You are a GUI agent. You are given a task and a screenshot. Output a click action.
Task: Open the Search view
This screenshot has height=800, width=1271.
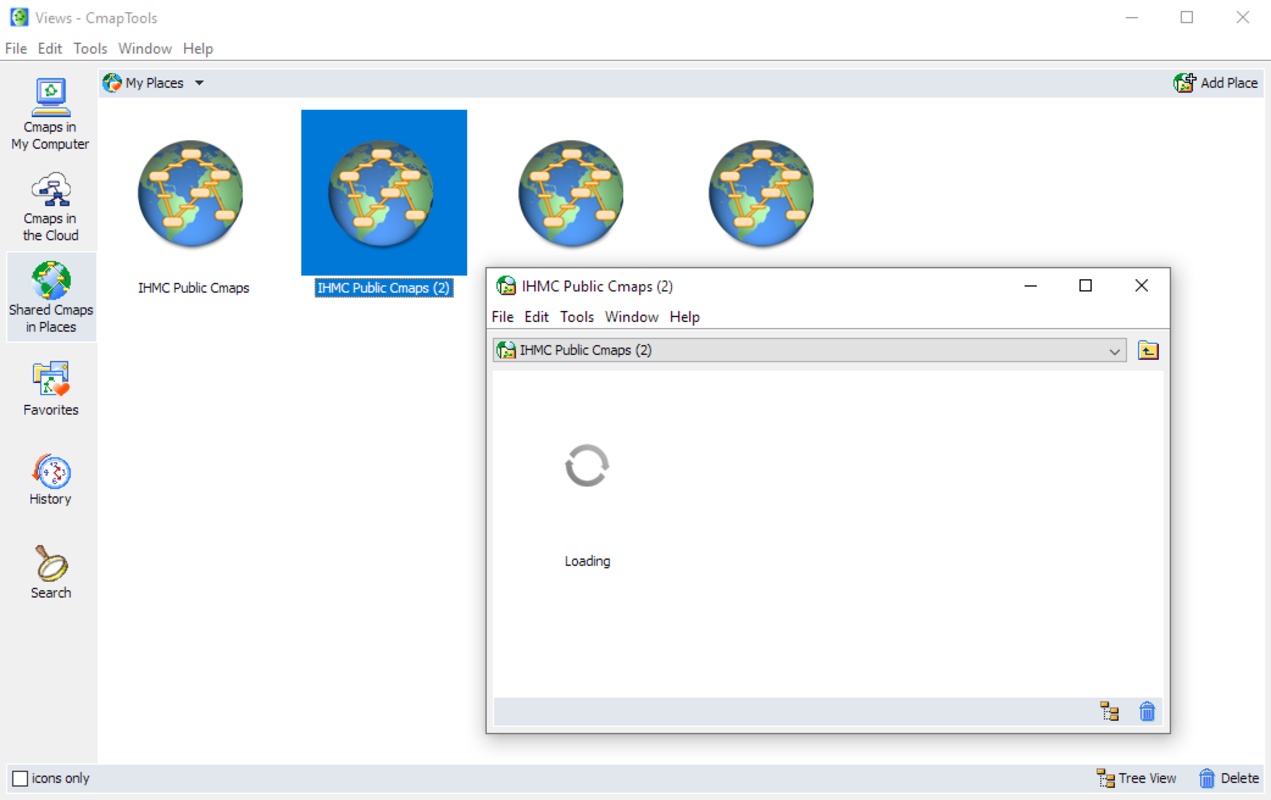pos(51,572)
